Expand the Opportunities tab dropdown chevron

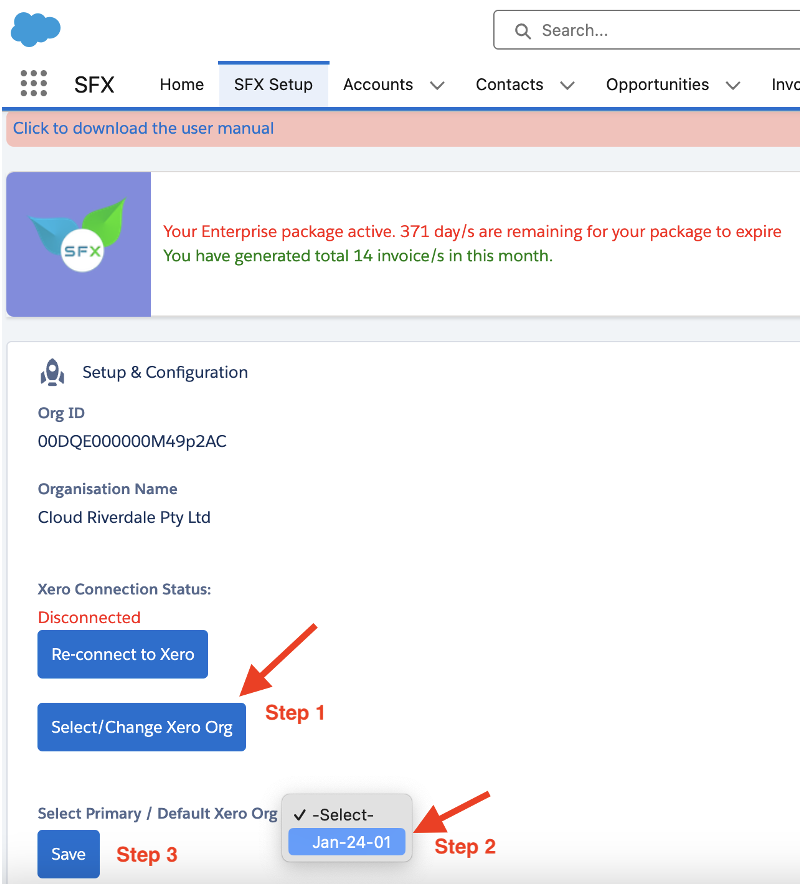tap(733, 86)
